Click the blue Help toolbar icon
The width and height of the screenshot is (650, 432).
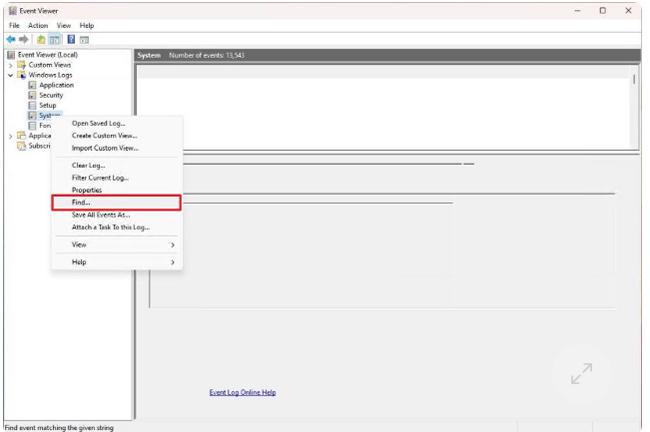pyautogui.click(x=71, y=40)
